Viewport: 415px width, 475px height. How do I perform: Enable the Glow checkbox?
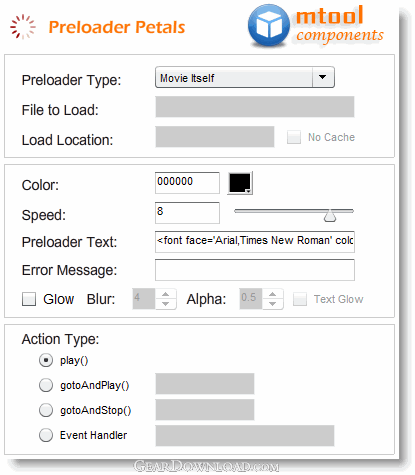[x=29, y=299]
